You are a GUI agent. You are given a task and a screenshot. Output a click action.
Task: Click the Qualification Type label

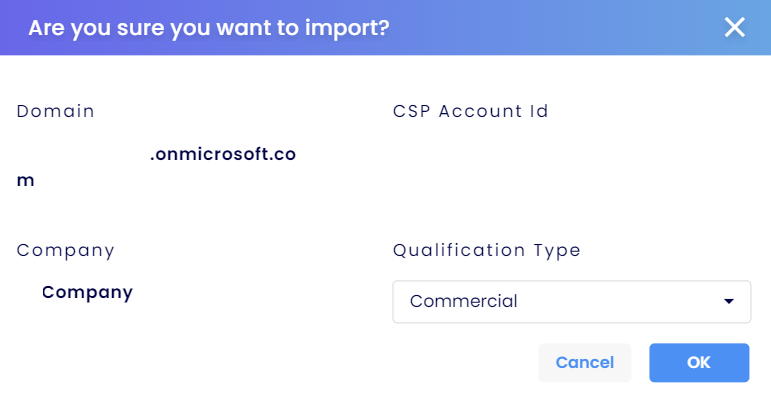tap(486, 251)
